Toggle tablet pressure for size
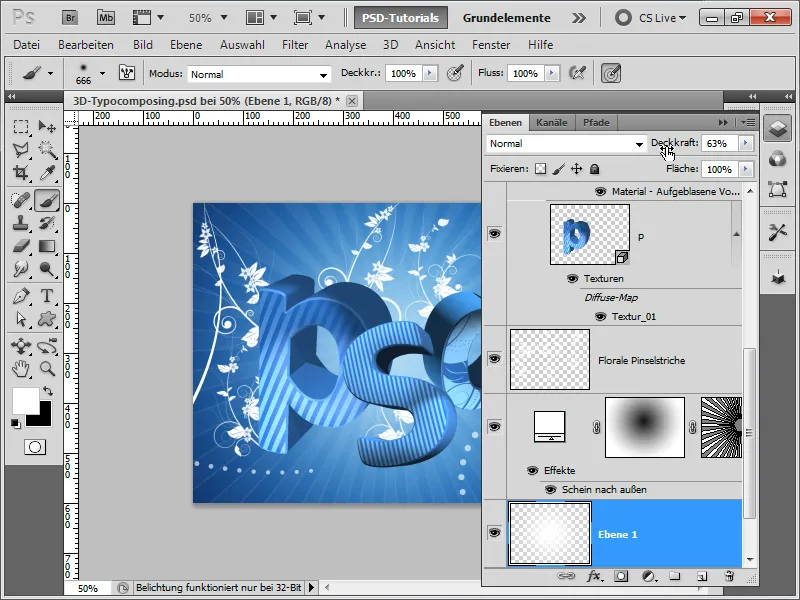 (x=611, y=73)
